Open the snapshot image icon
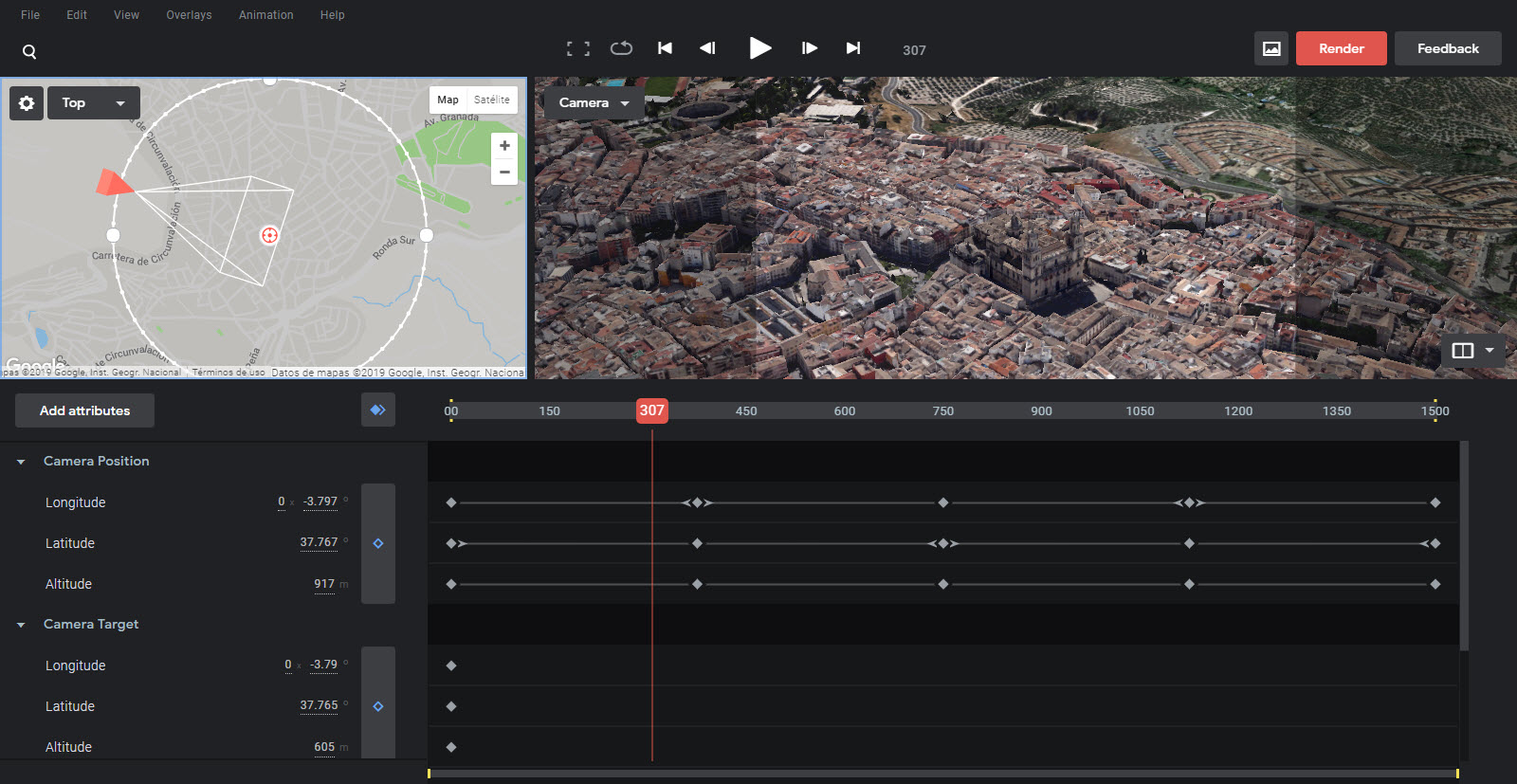Screen dimensions: 1517x784 pyautogui.click(x=1270, y=48)
